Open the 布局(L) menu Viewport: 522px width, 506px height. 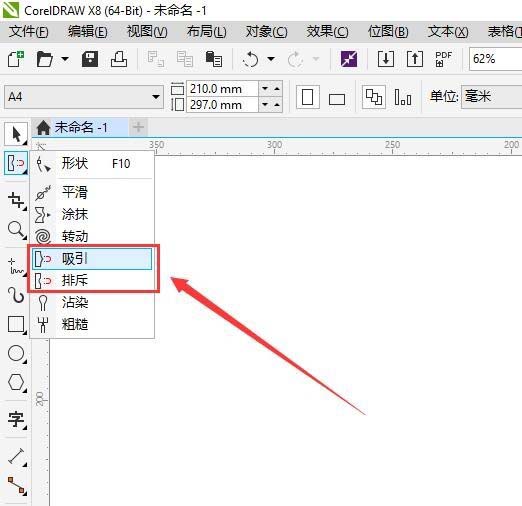[207, 32]
